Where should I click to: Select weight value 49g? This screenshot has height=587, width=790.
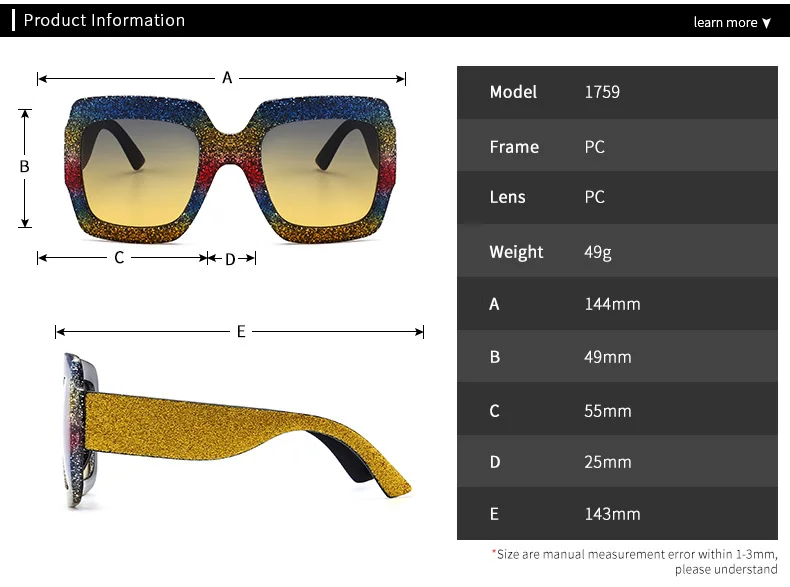[x=598, y=252]
